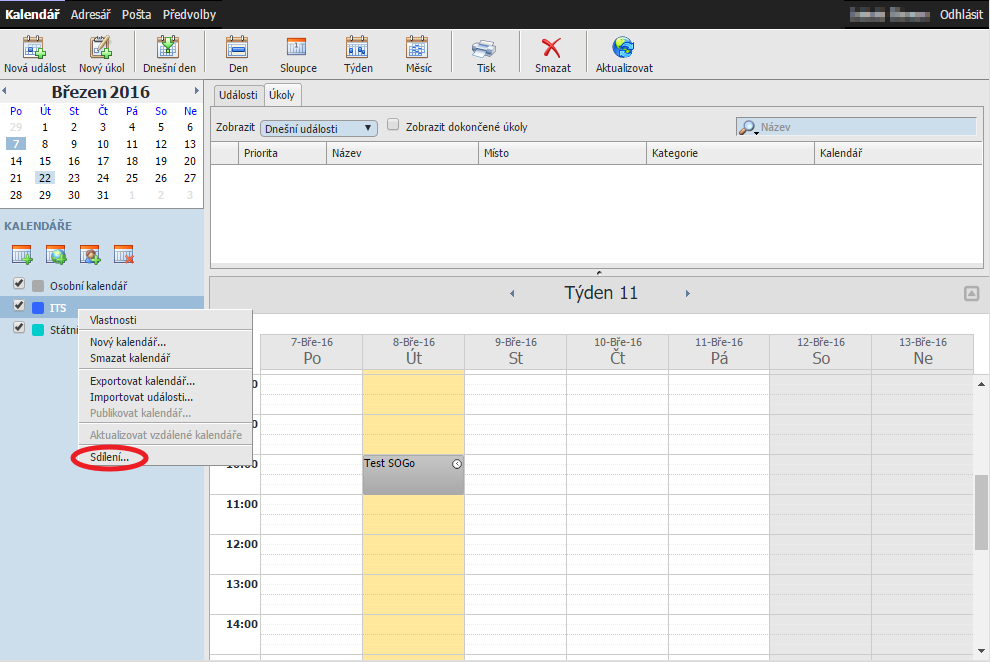Click the 8-Bře-16 Út day header
Image resolution: width=990 pixels, height=662 pixels.
[x=414, y=352]
